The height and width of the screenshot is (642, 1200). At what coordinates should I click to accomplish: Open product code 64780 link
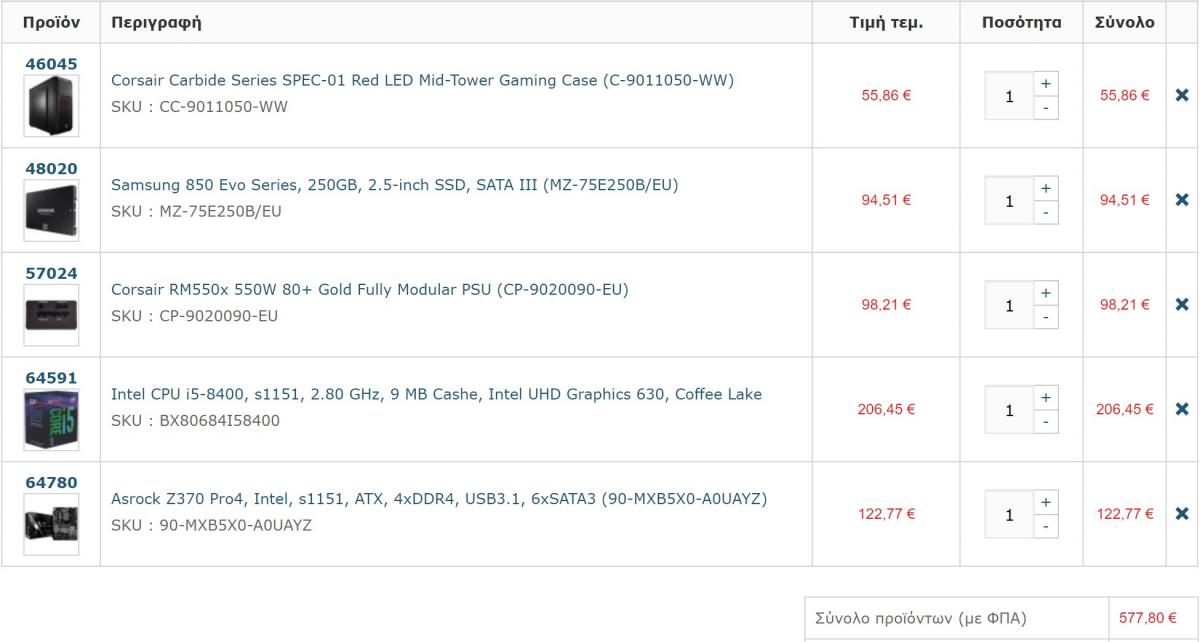coord(51,483)
